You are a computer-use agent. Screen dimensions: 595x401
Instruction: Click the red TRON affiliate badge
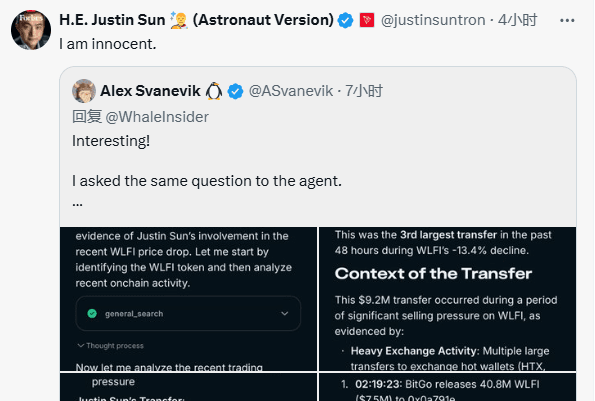(367, 20)
